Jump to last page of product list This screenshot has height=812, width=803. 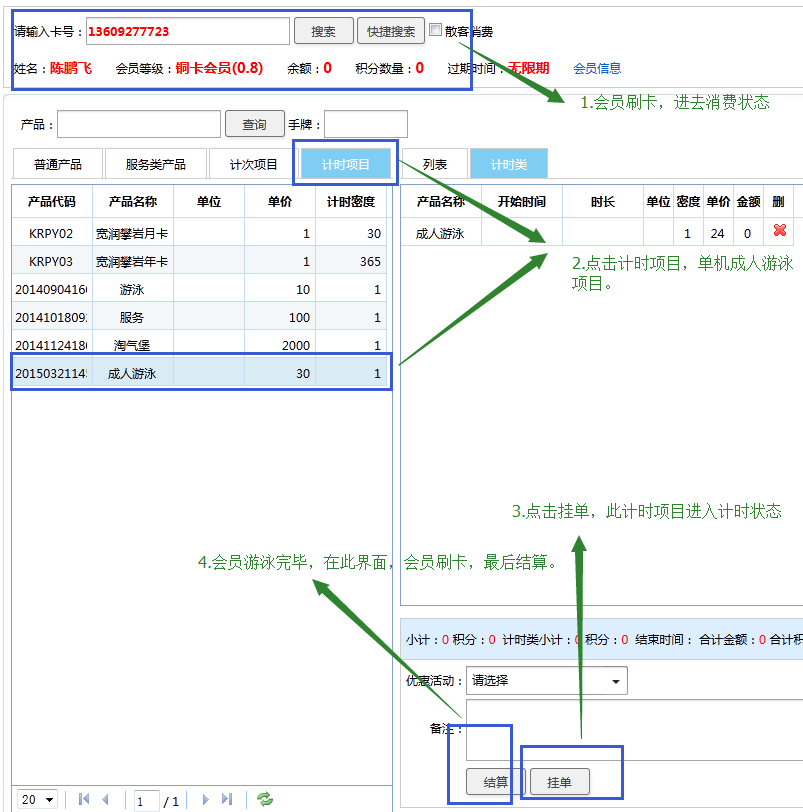coord(227,799)
